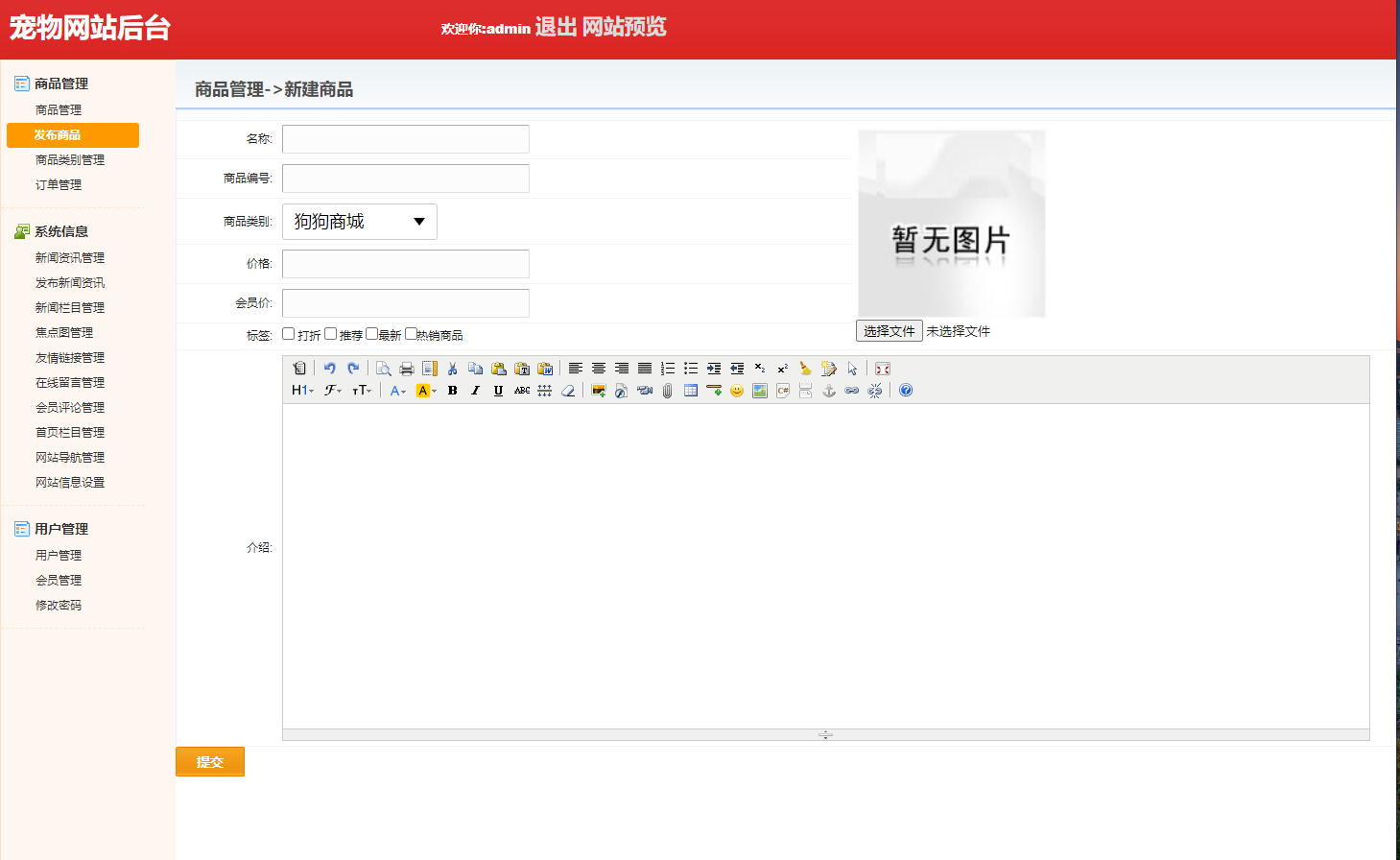Screen dimensions: 1400x860
Task: Click the Bold formatting icon in the editor
Action: [x=452, y=390]
